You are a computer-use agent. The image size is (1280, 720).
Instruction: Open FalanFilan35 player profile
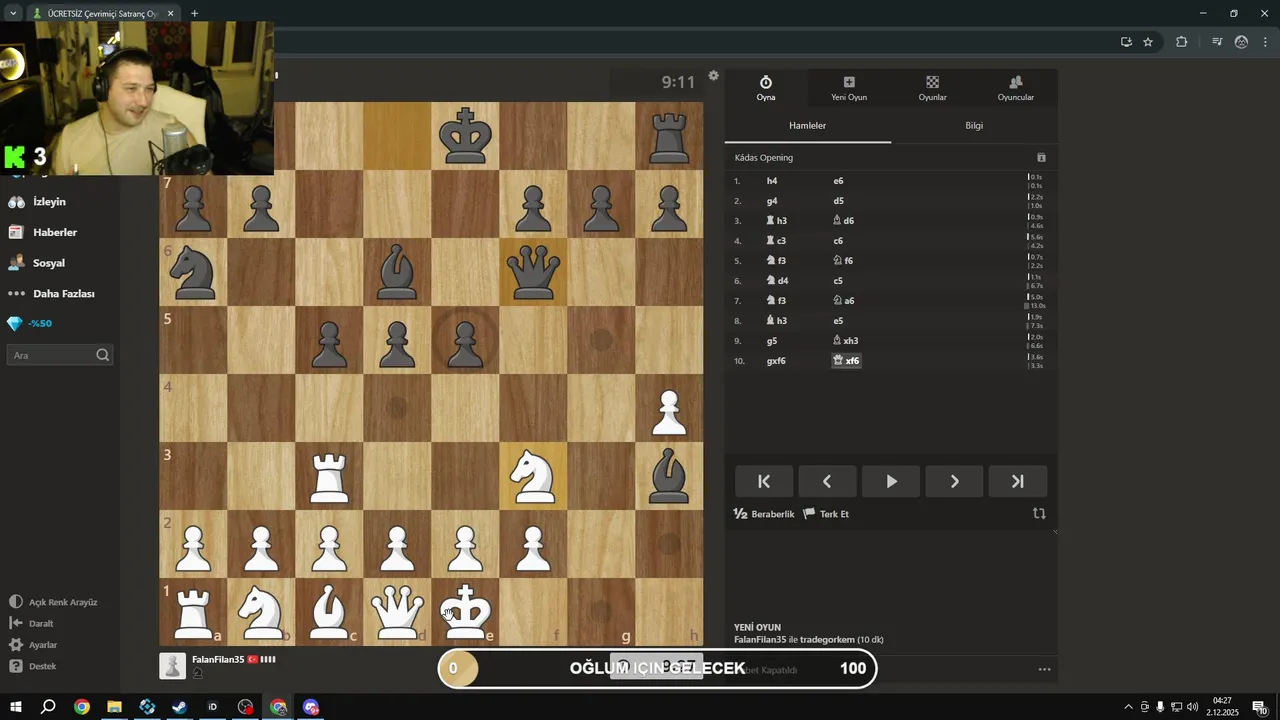[219, 660]
